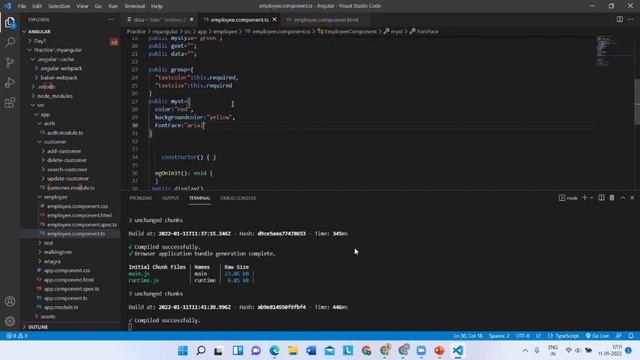640x360 pixels.
Task: Go to line via Ln 30, Col 18
Action: coord(468,336)
